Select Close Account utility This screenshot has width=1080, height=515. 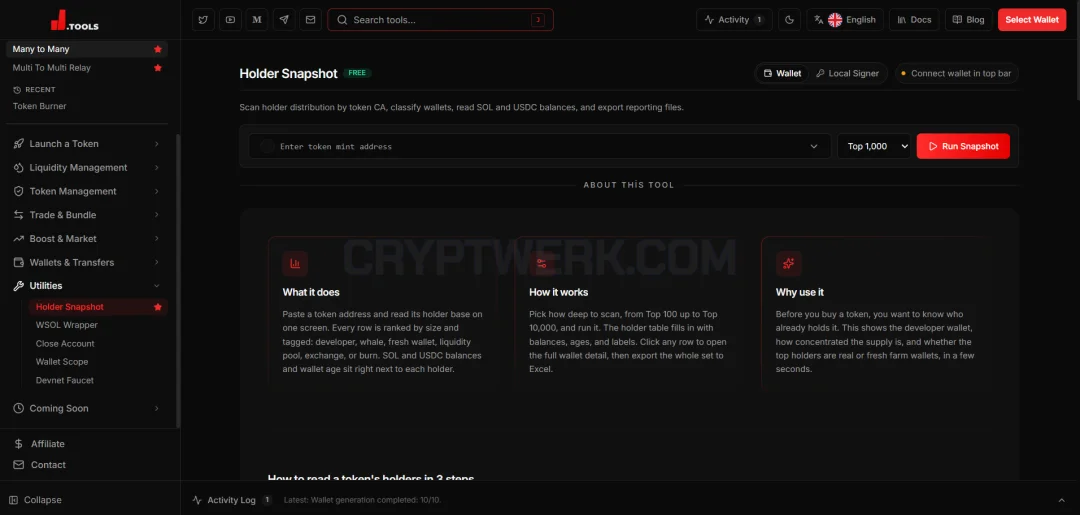[65, 344]
